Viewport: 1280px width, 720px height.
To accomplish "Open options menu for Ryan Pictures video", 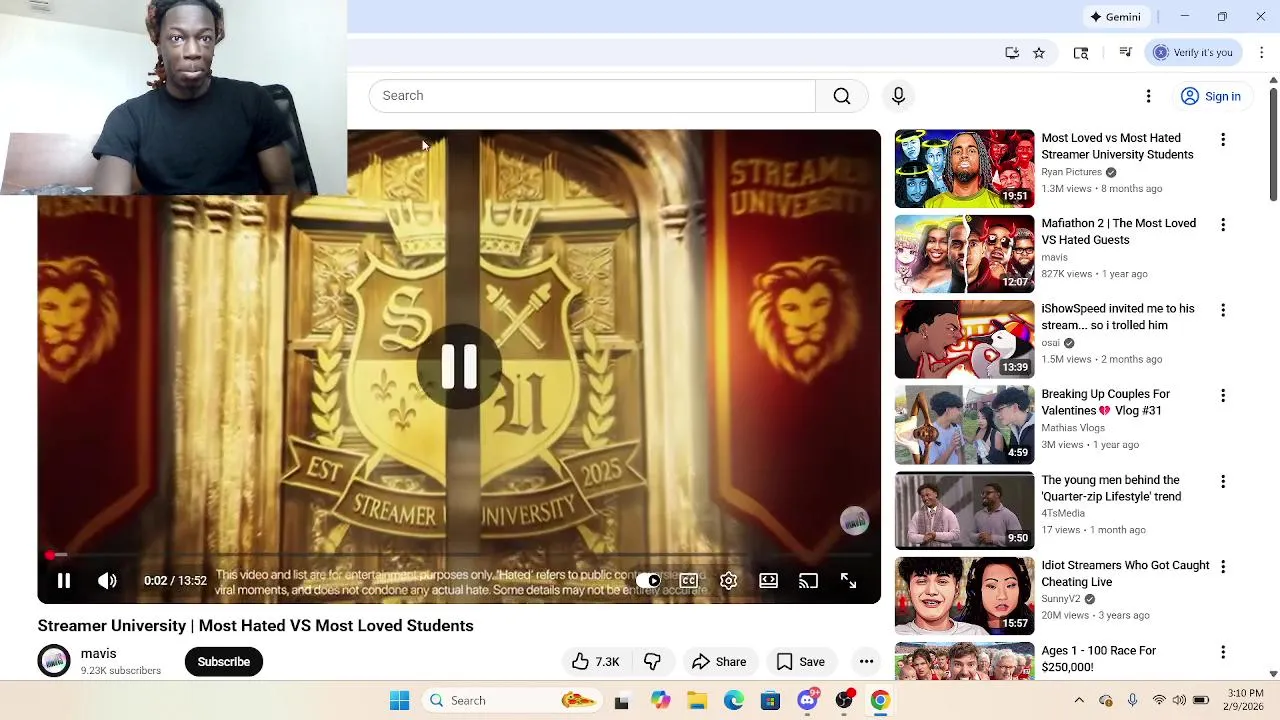I will point(1222,140).
